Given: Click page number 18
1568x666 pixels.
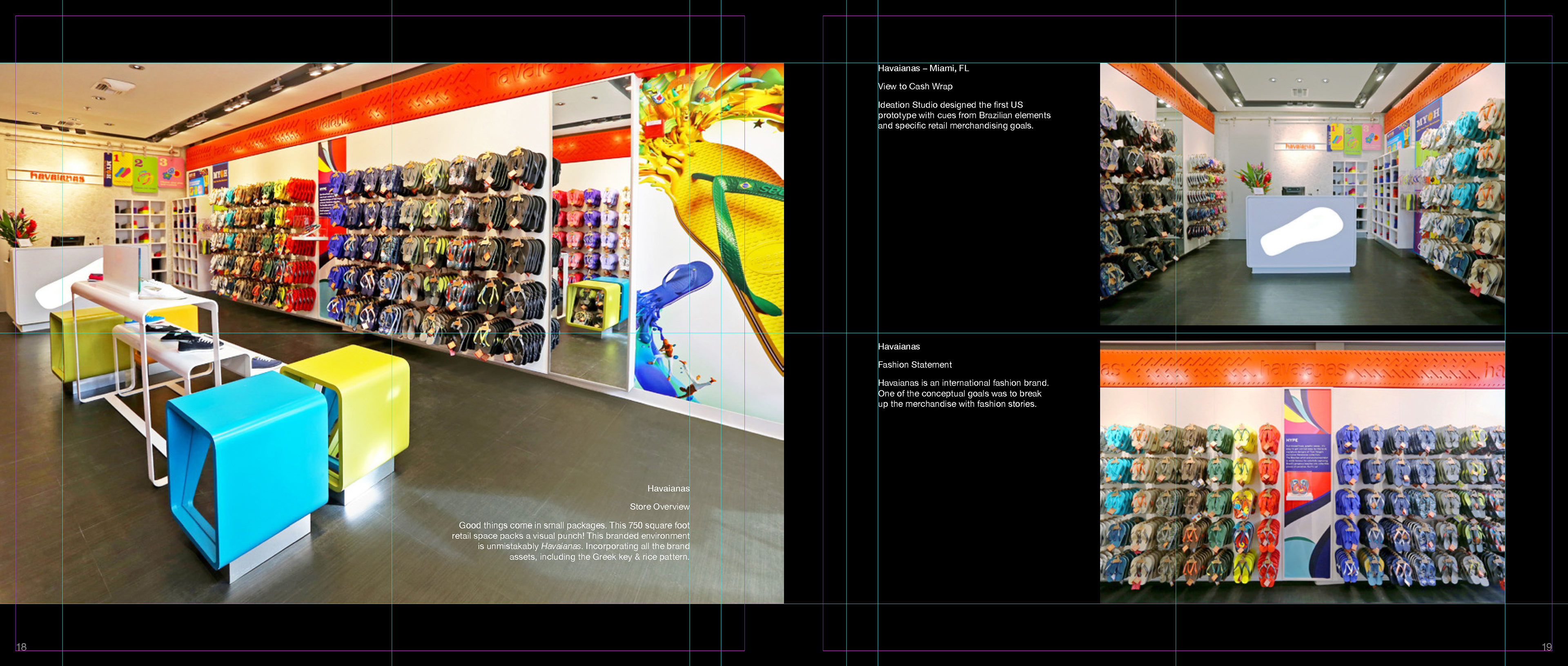Looking at the screenshot, I should [21, 647].
